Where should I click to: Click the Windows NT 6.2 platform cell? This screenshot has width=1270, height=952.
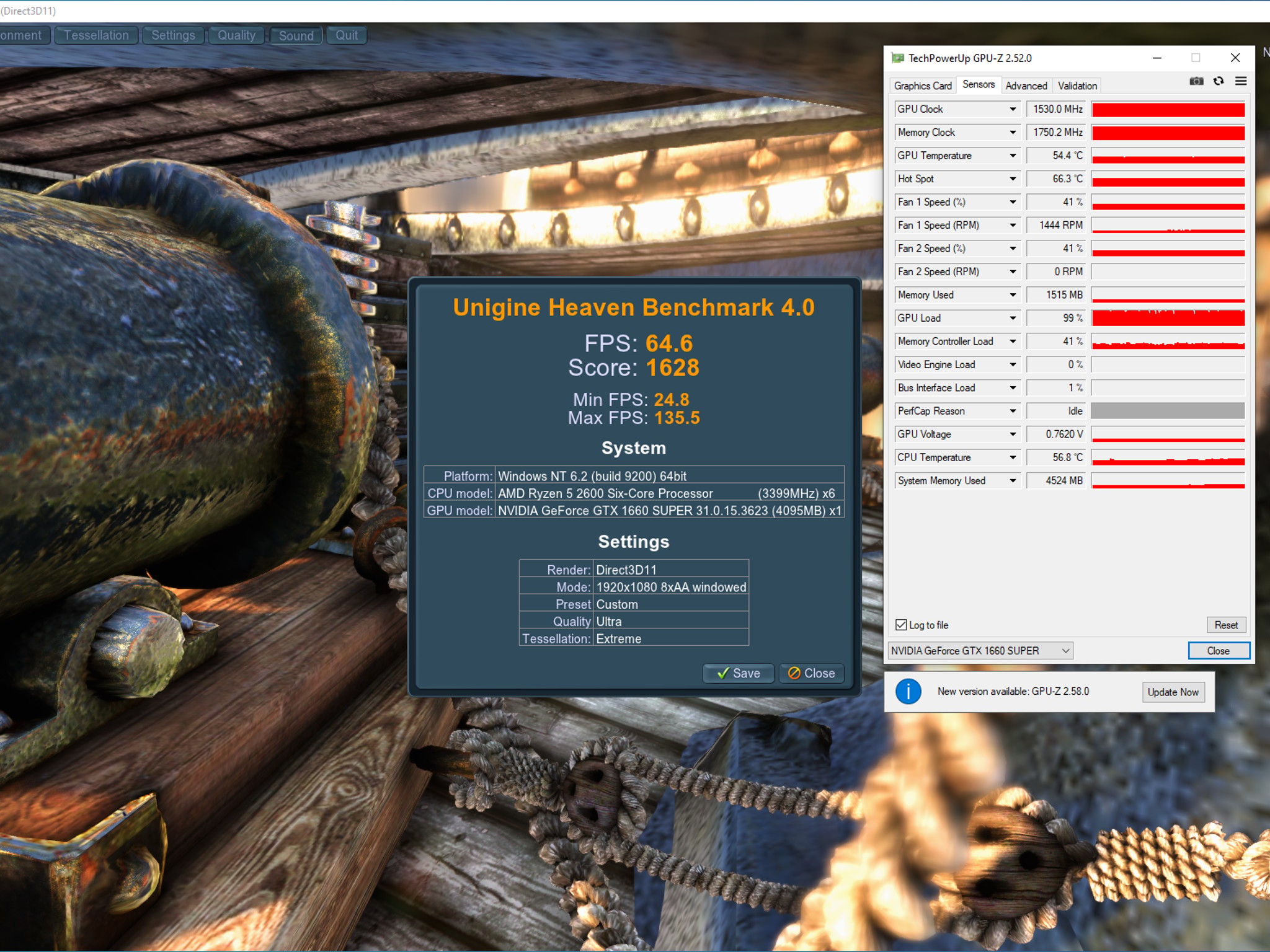[670, 476]
